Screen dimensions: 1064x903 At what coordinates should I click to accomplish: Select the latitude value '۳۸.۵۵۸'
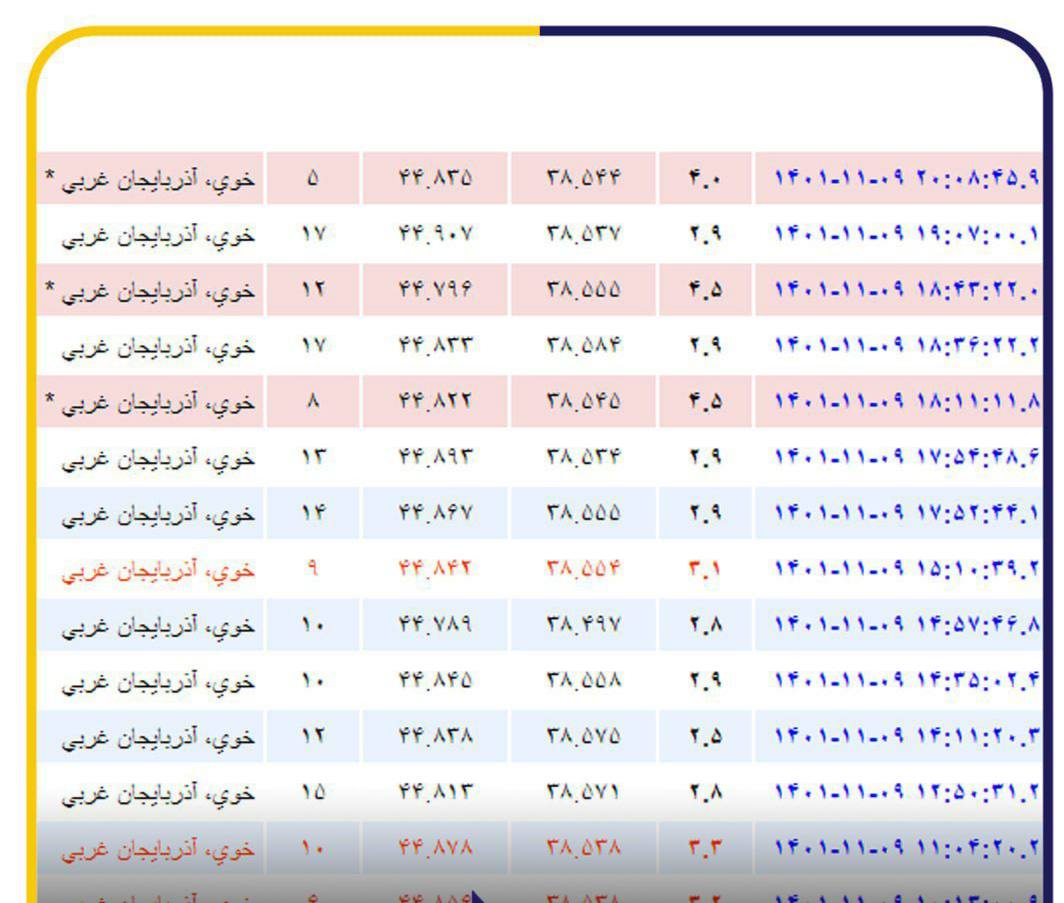click(584, 680)
